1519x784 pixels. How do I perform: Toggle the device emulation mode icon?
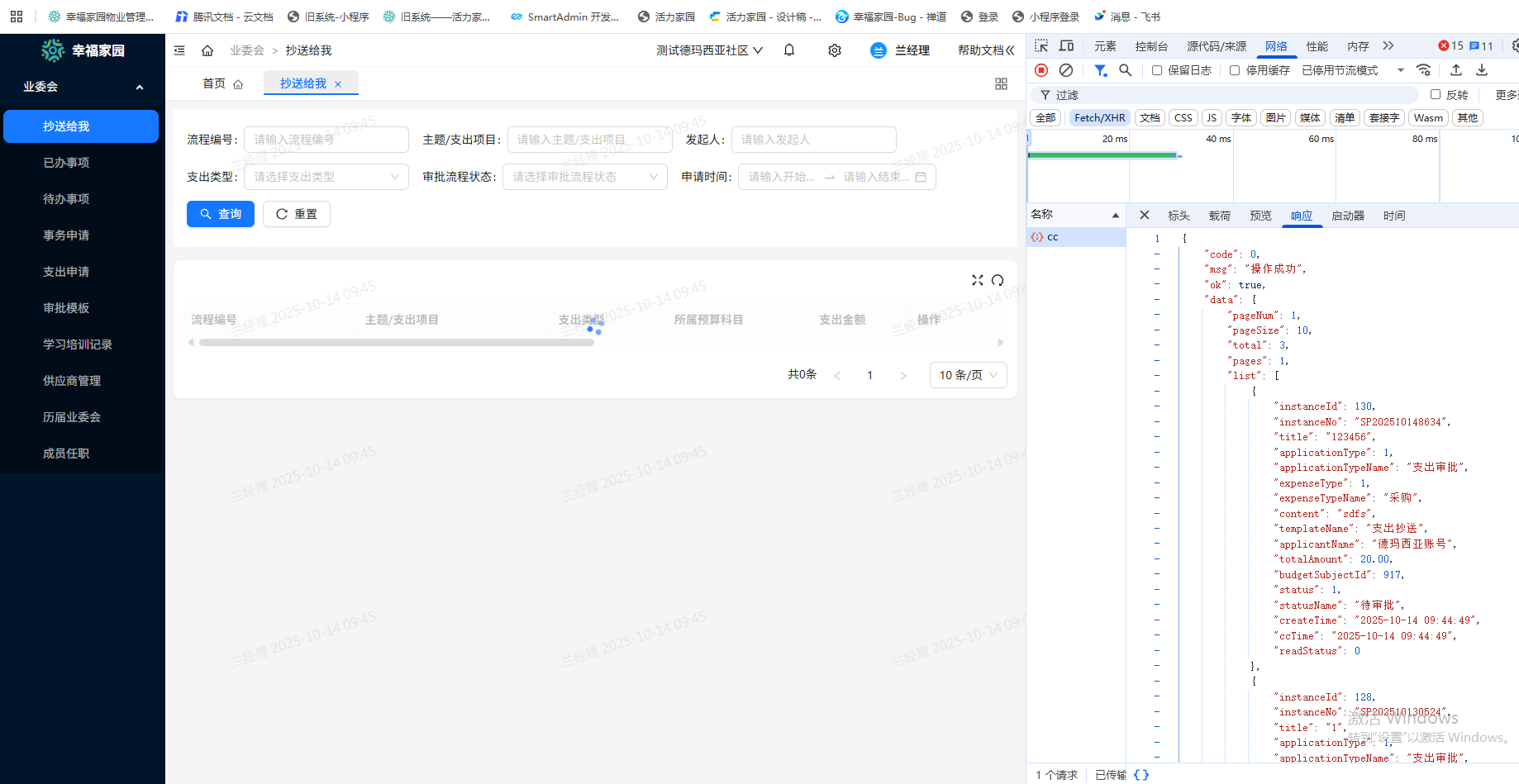click(1066, 46)
